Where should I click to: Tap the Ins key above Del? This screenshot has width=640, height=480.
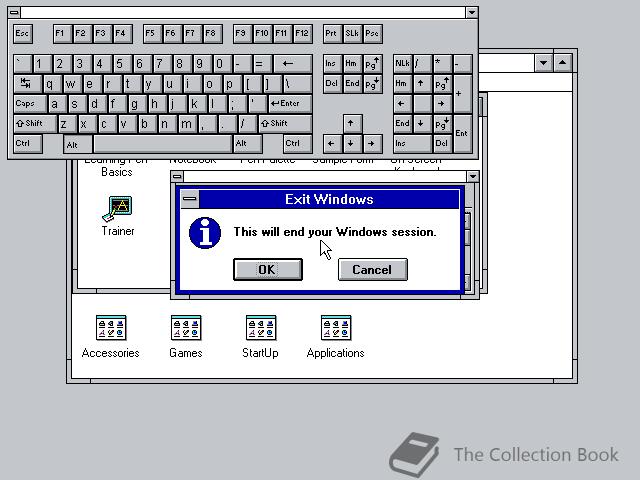tap(332, 64)
